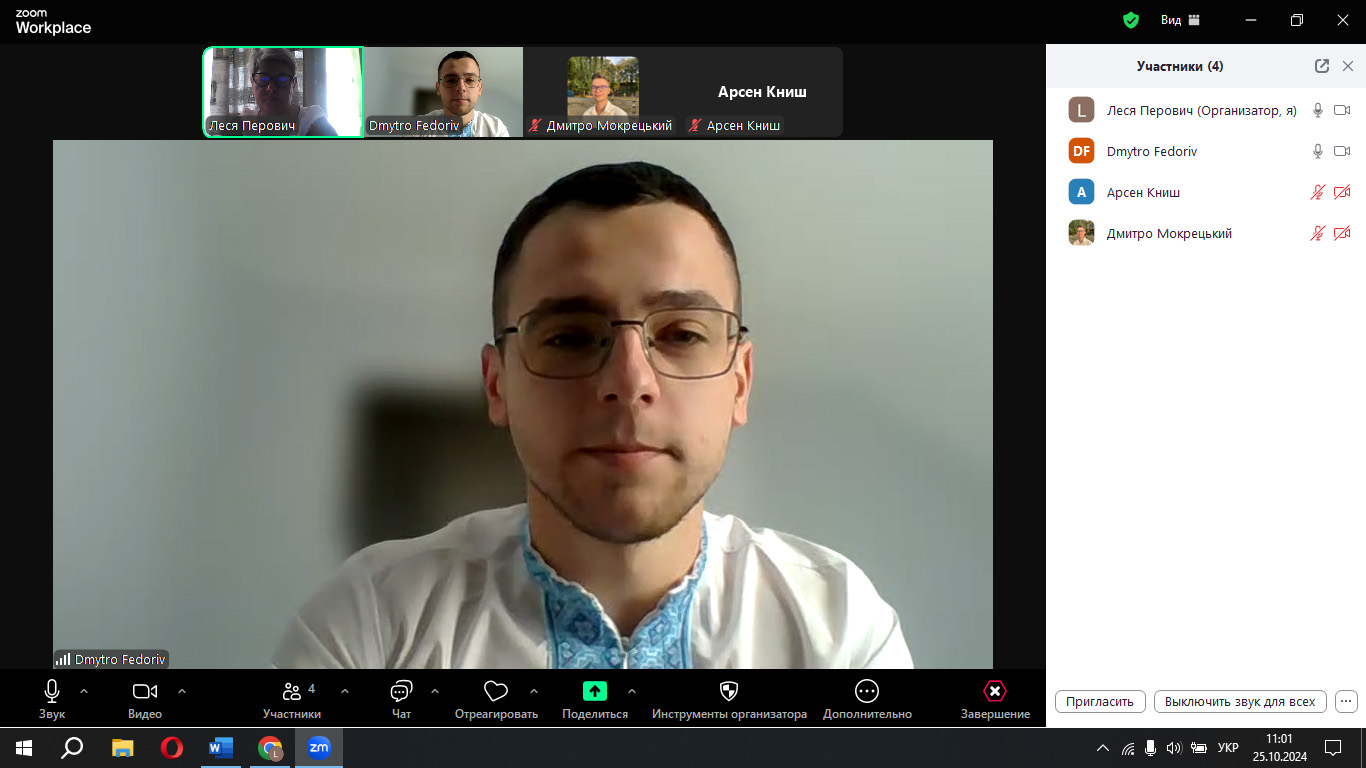
Task: Open the View menu at top
Action: 1180,20
